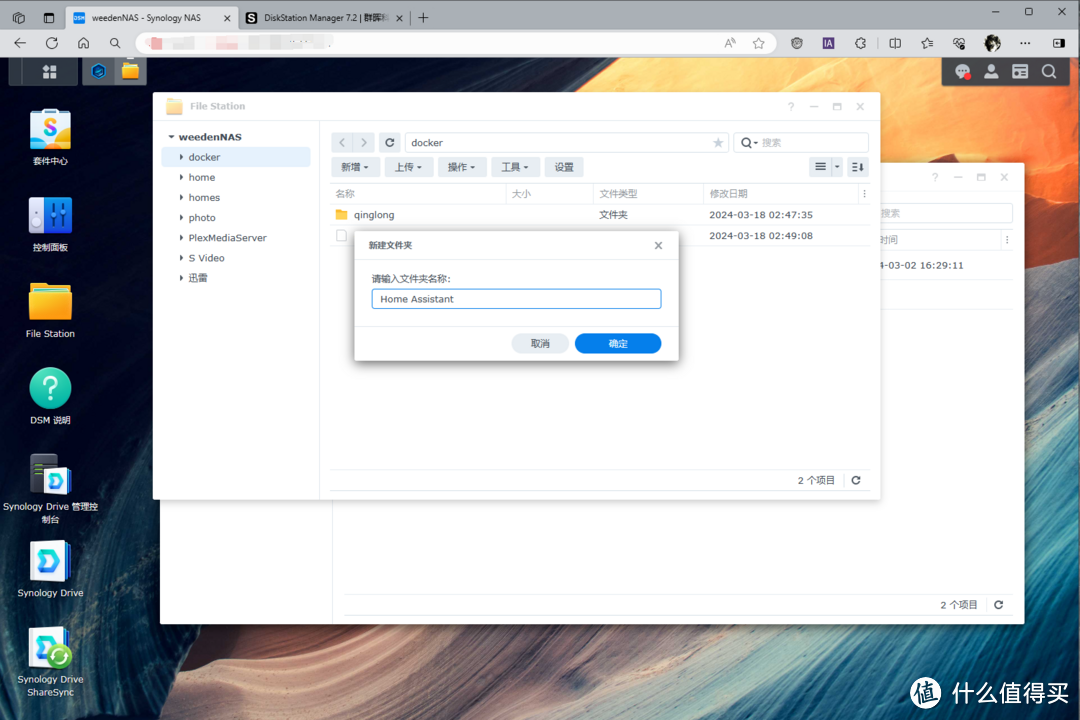The height and width of the screenshot is (720, 1080).
Task: Cancel folder creation with 取消
Action: click(x=540, y=343)
